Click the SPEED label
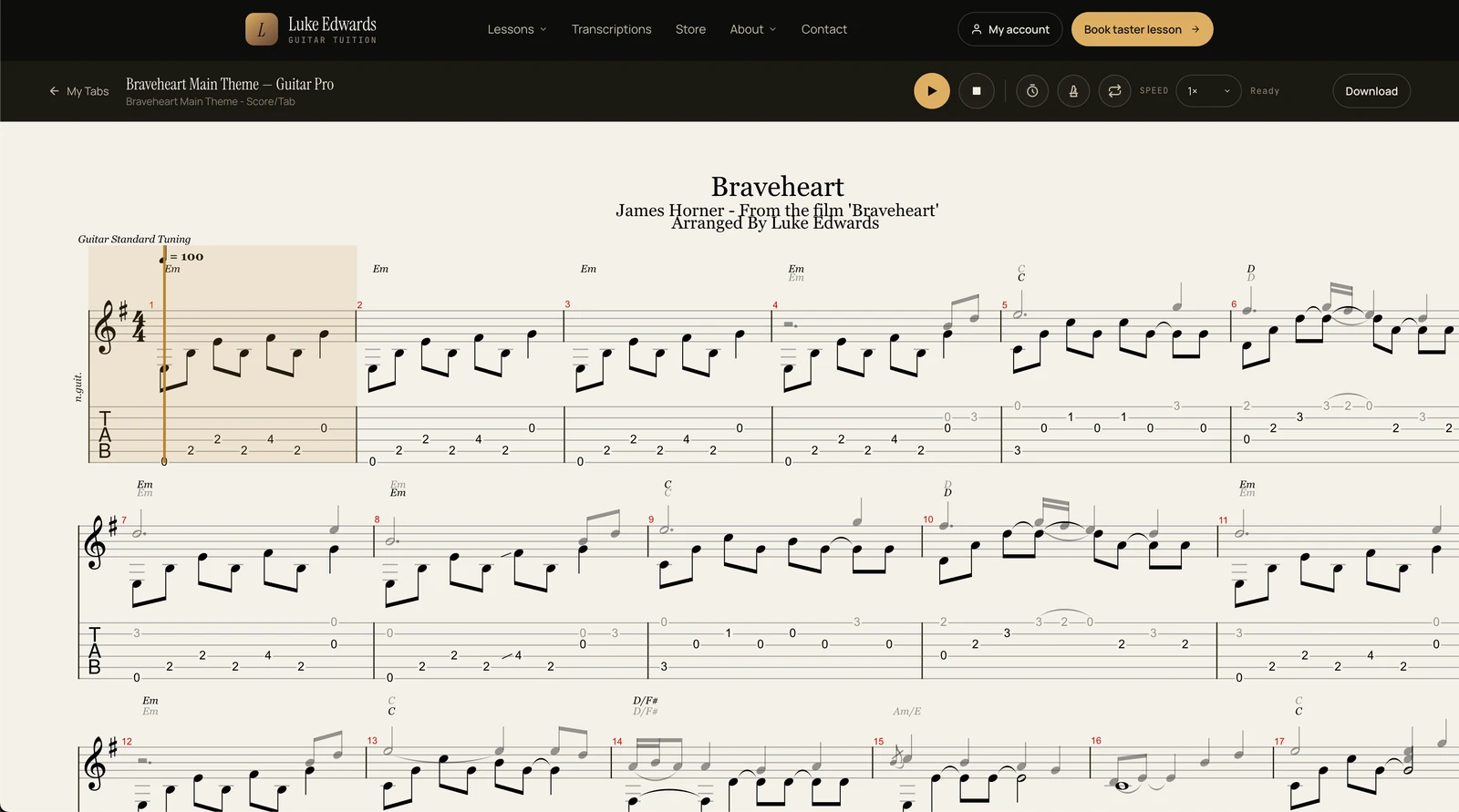Viewport: 1459px width, 812px height. [1154, 91]
